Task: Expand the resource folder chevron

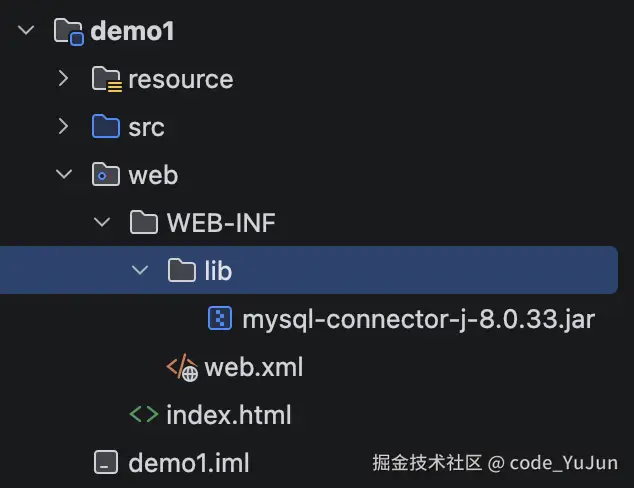Action: tap(63, 78)
